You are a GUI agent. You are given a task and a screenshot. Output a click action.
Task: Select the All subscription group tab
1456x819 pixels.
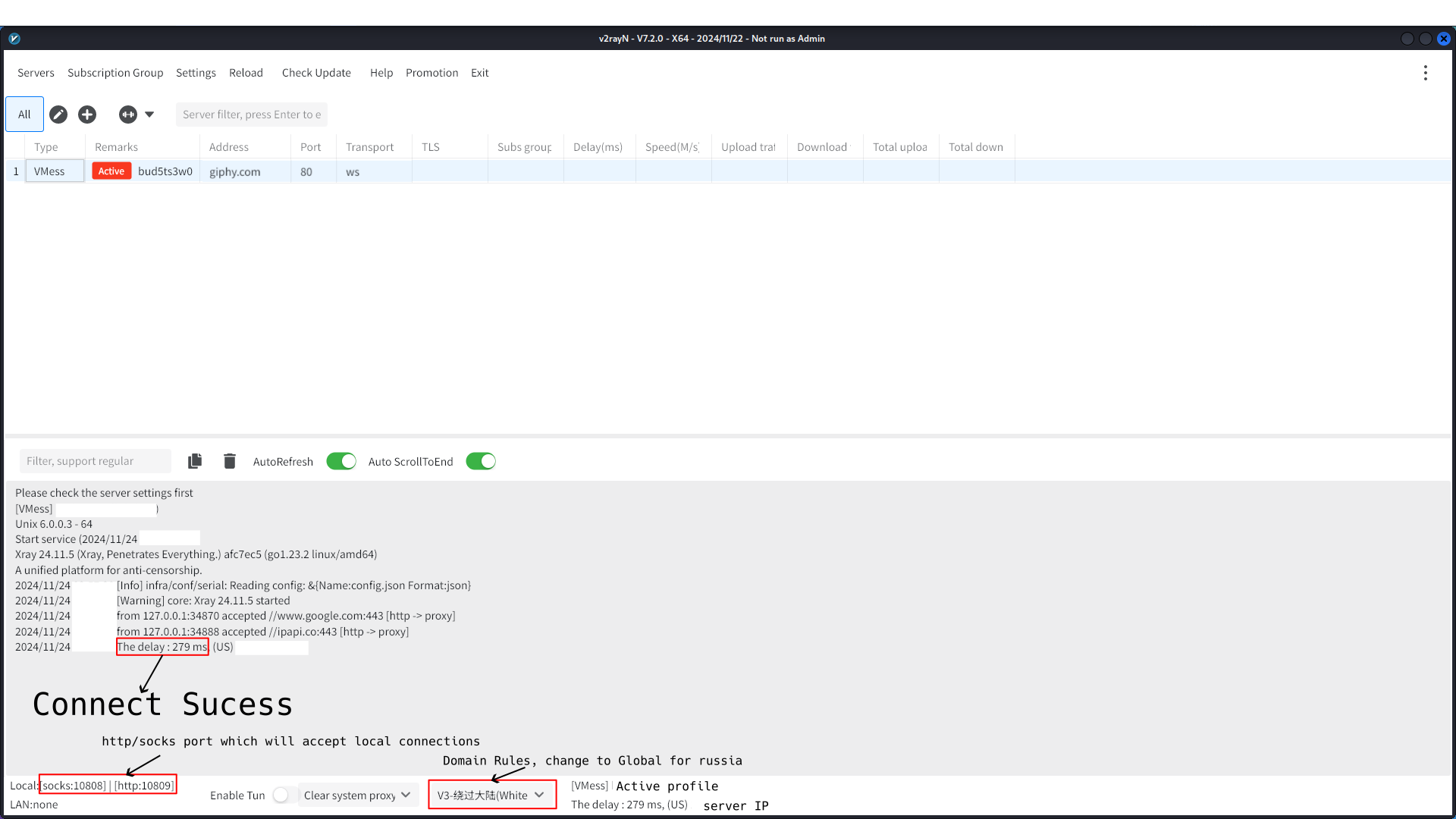tap(24, 115)
